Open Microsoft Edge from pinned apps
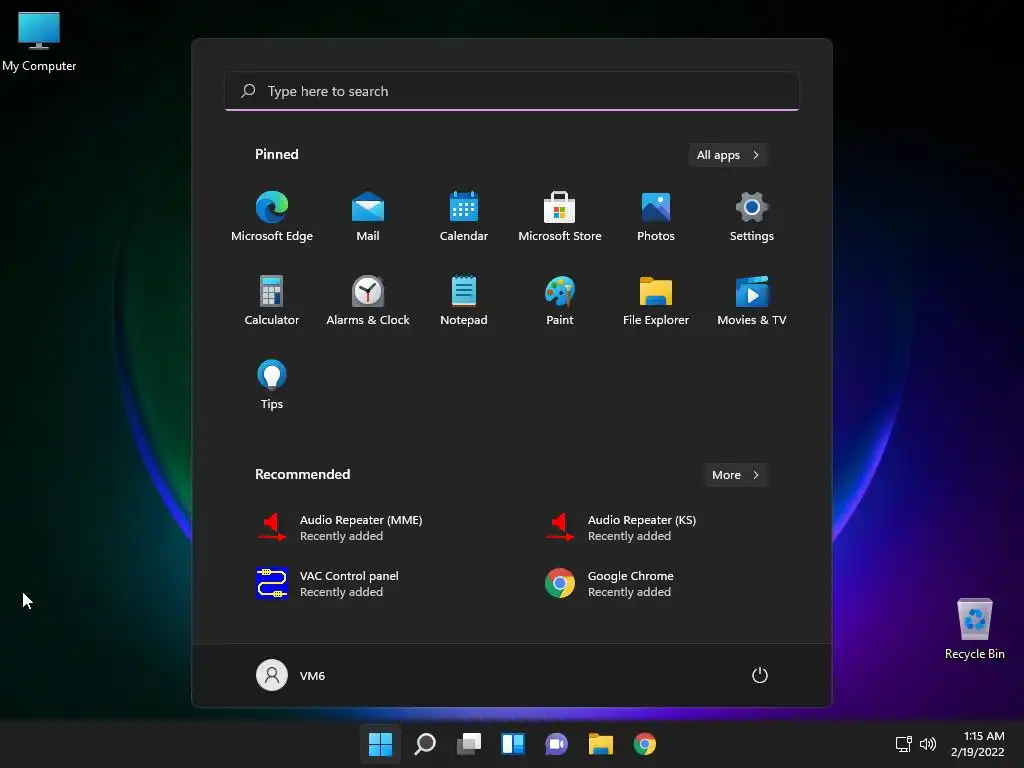The width and height of the screenshot is (1024, 768). [272, 217]
